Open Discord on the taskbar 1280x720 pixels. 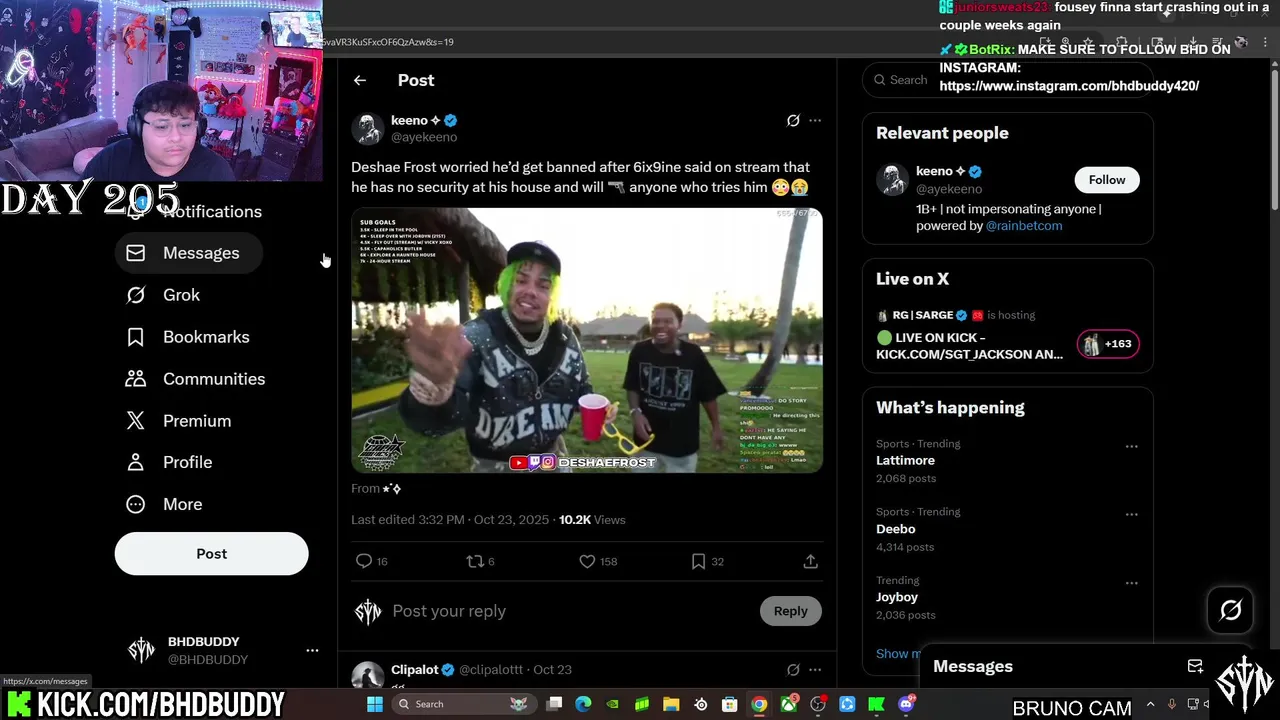[x=906, y=704]
